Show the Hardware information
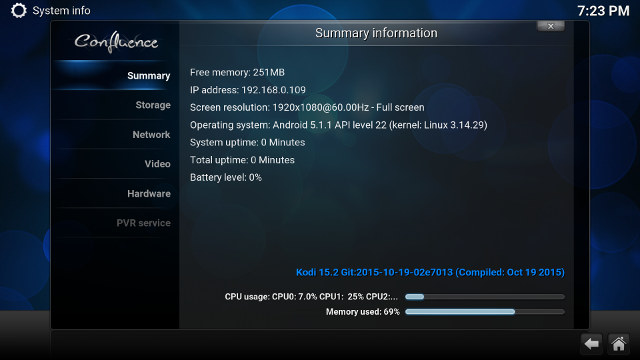 (115, 193)
